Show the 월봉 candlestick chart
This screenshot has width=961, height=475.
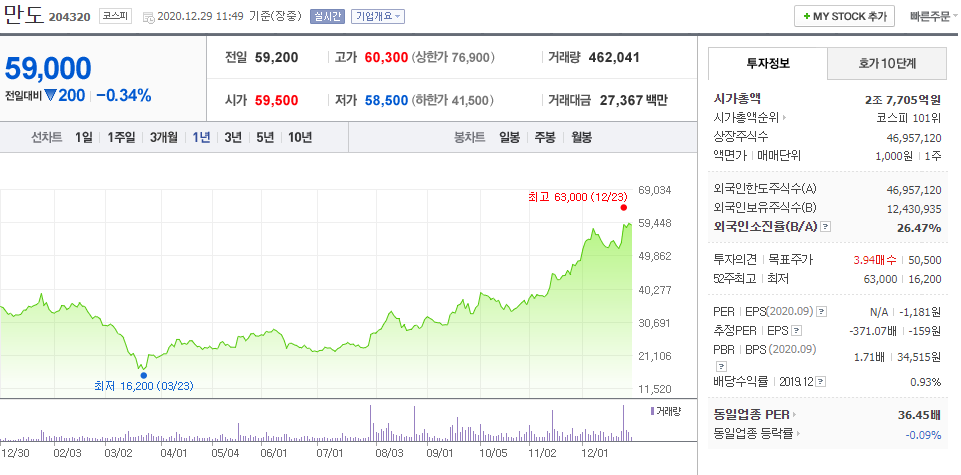tap(581, 137)
